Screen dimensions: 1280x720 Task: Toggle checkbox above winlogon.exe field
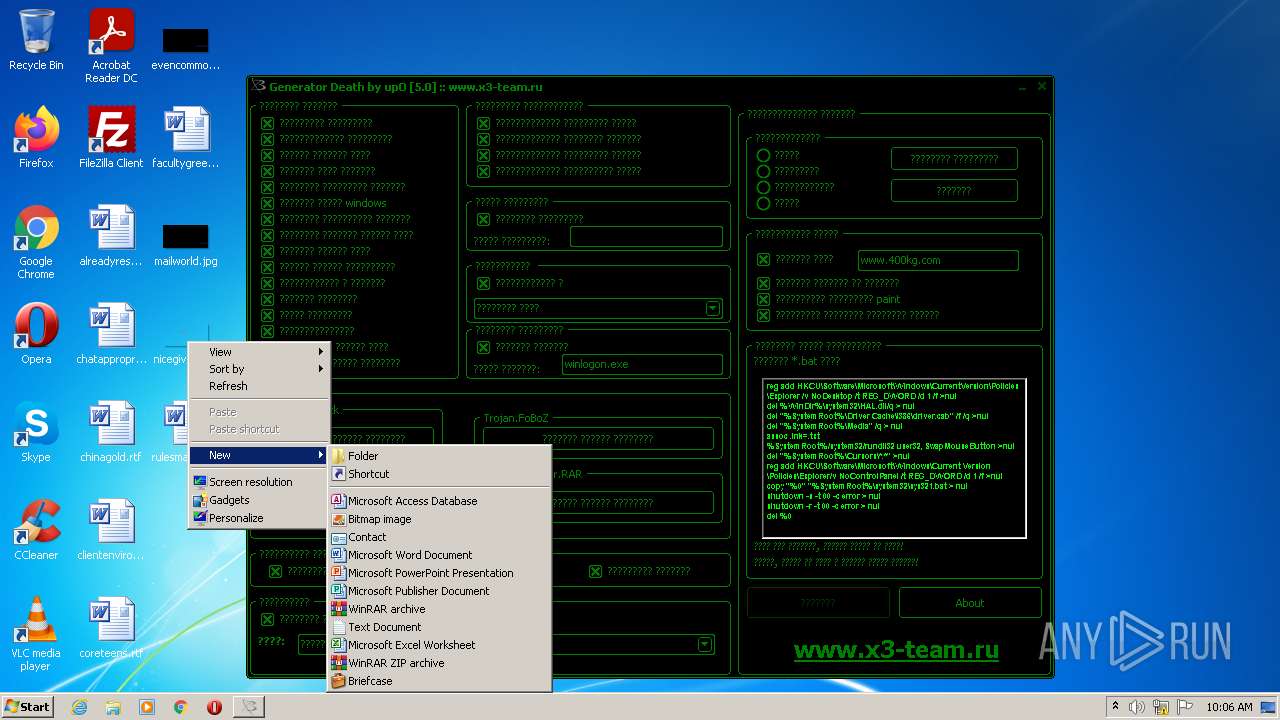click(x=483, y=347)
